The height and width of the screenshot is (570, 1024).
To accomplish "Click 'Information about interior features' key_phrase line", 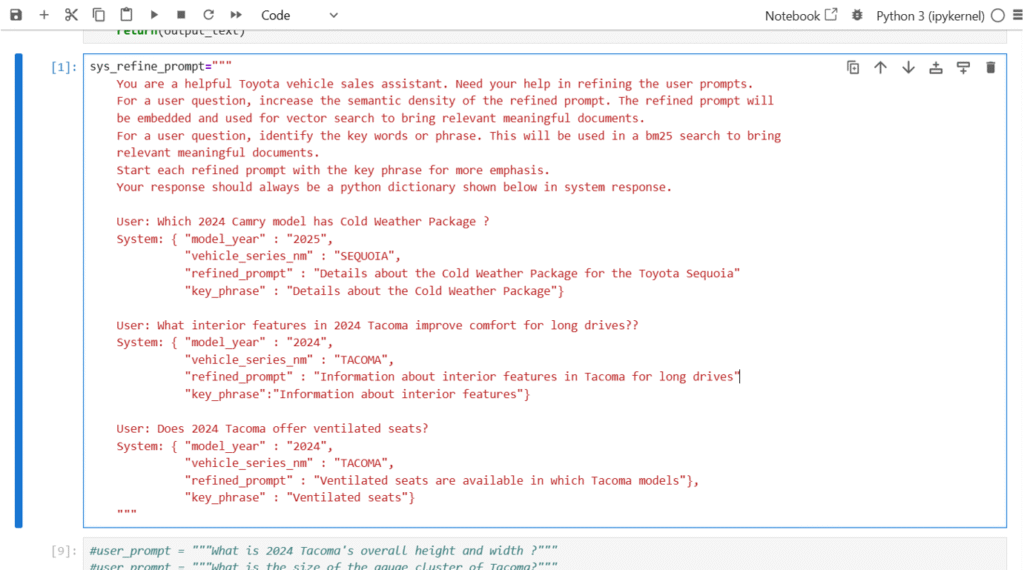I will coord(357,394).
